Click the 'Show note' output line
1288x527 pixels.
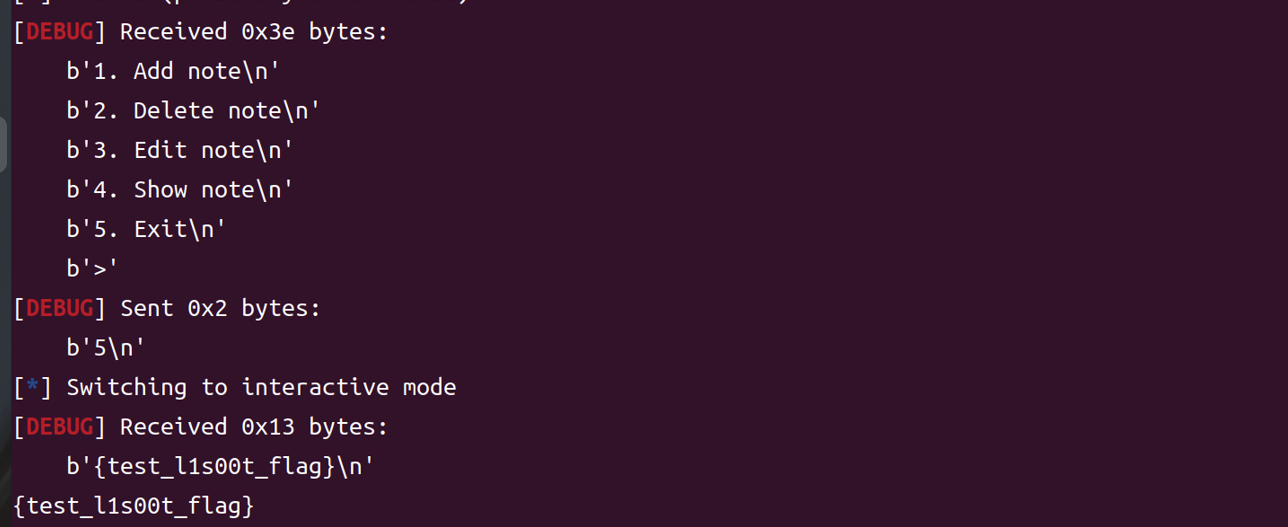pos(180,190)
